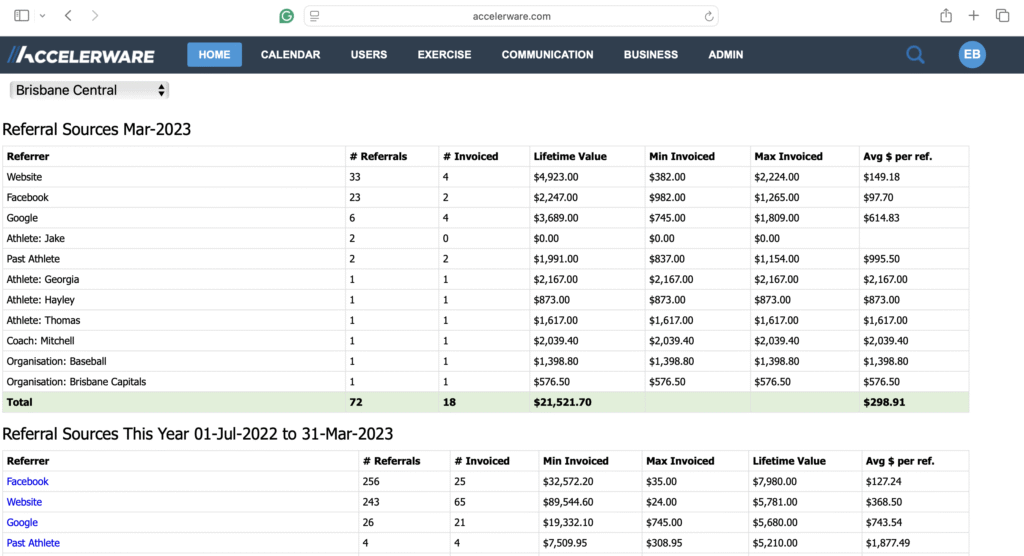
Task: Select the HOME navigation tab
Action: [214, 55]
